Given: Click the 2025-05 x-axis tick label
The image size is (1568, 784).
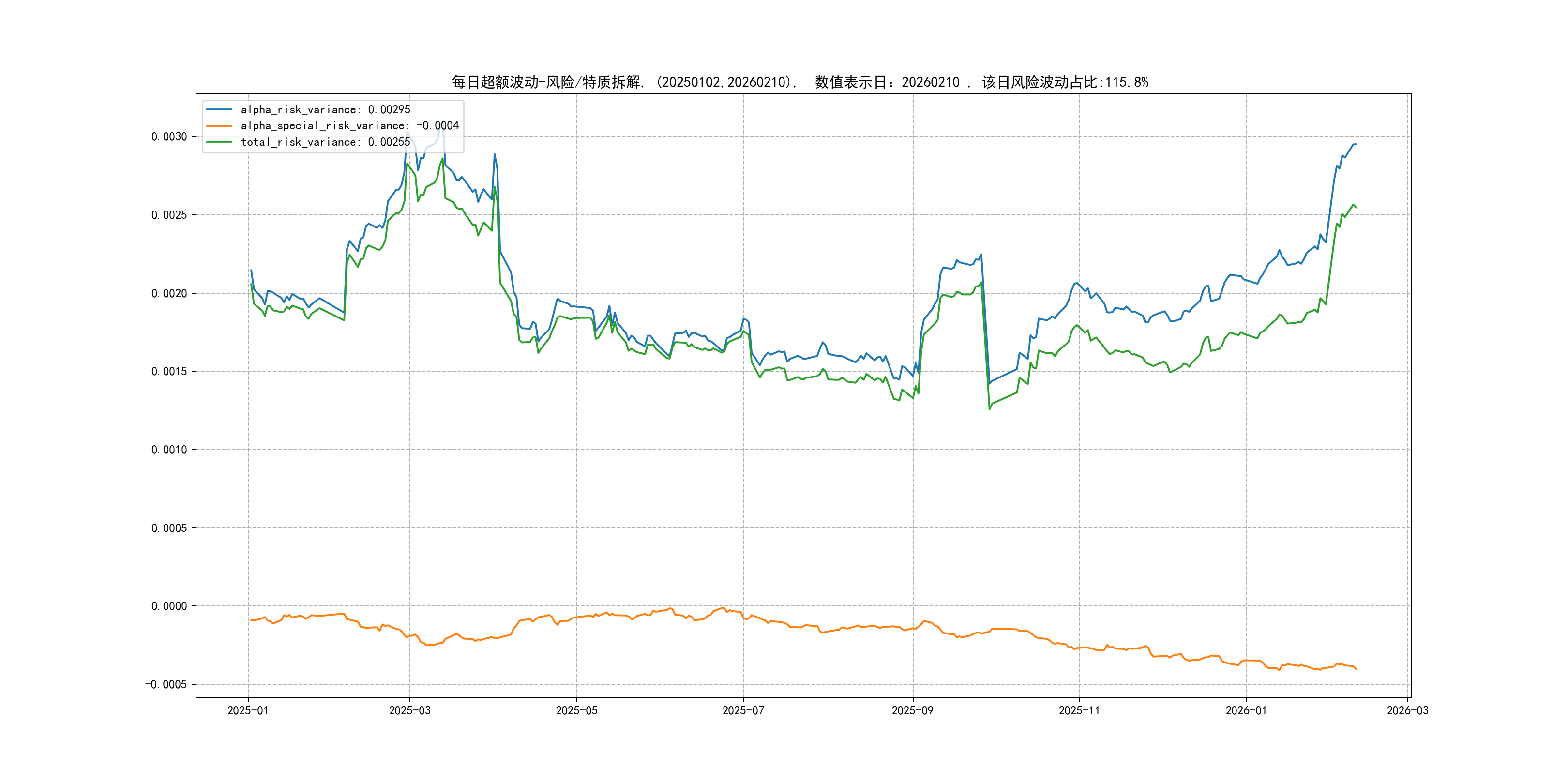Looking at the screenshot, I should (x=576, y=710).
